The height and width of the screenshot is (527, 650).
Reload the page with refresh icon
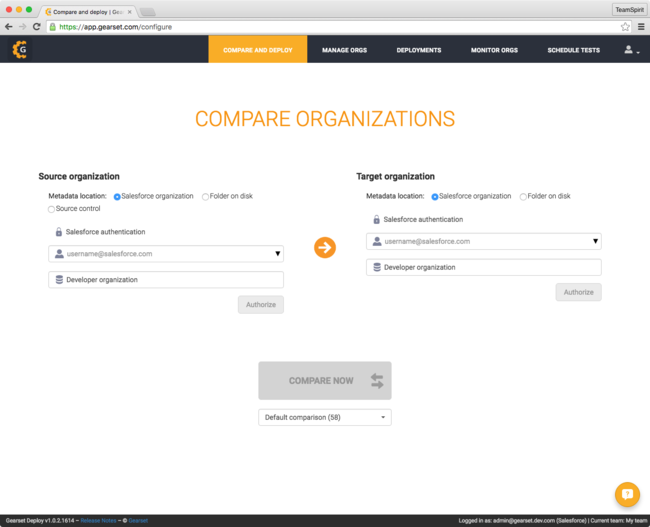pos(36,27)
